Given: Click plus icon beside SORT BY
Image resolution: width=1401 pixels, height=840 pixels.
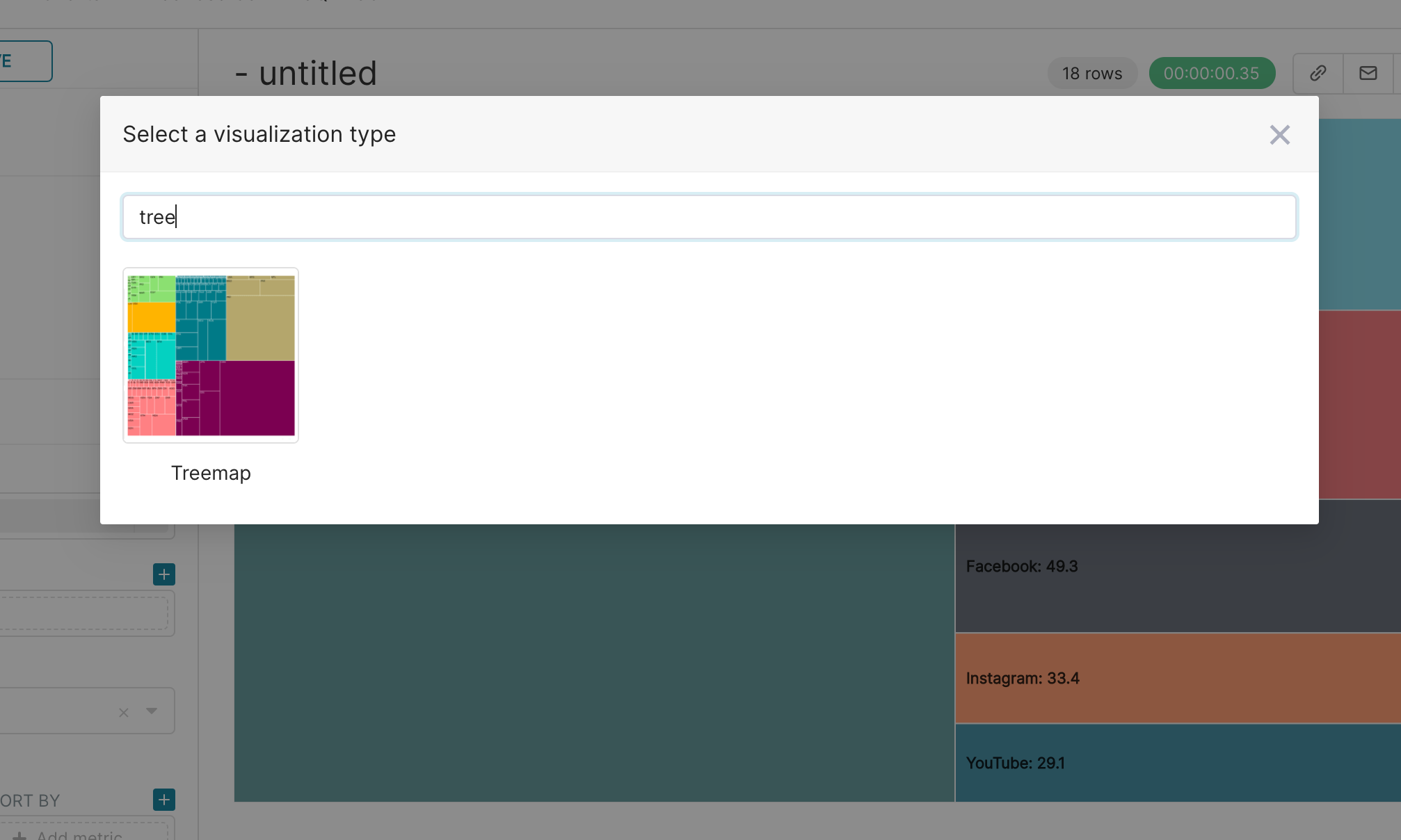Looking at the screenshot, I should (163, 800).
